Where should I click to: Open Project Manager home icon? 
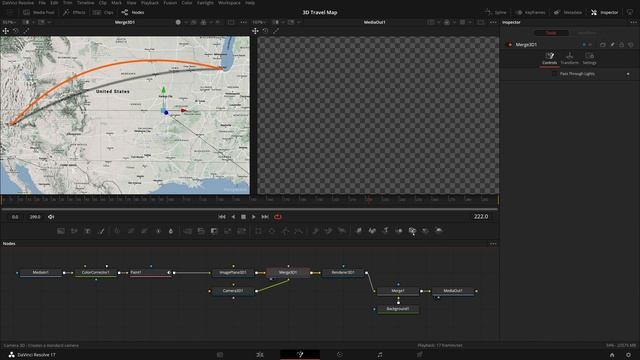[612, 355]
